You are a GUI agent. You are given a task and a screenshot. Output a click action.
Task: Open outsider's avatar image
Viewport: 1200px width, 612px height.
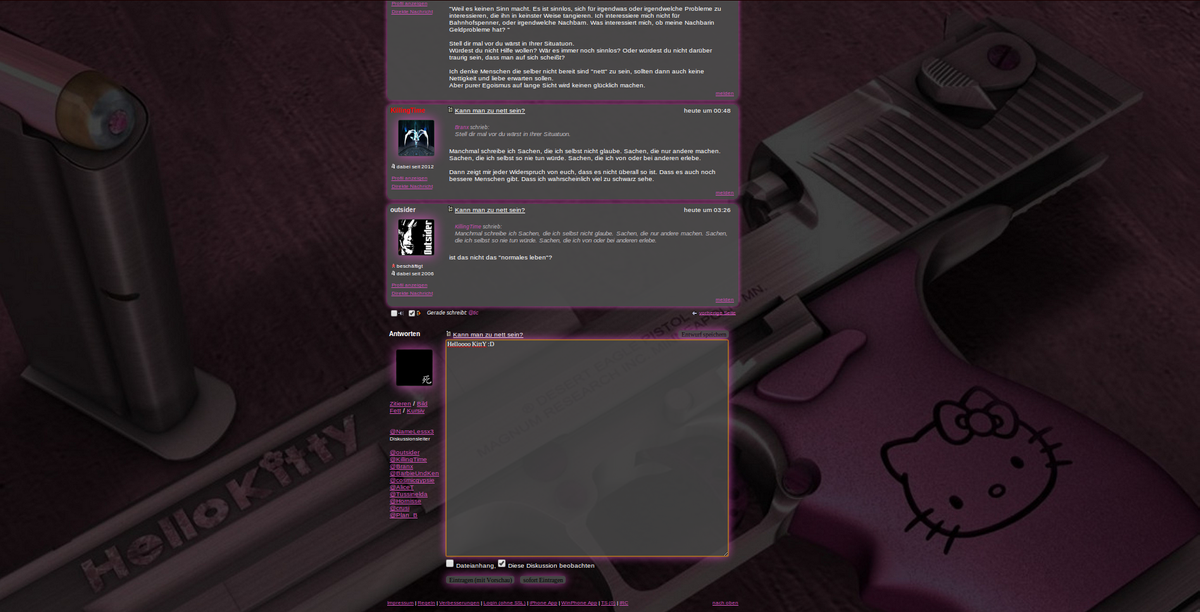pos(416,238)
